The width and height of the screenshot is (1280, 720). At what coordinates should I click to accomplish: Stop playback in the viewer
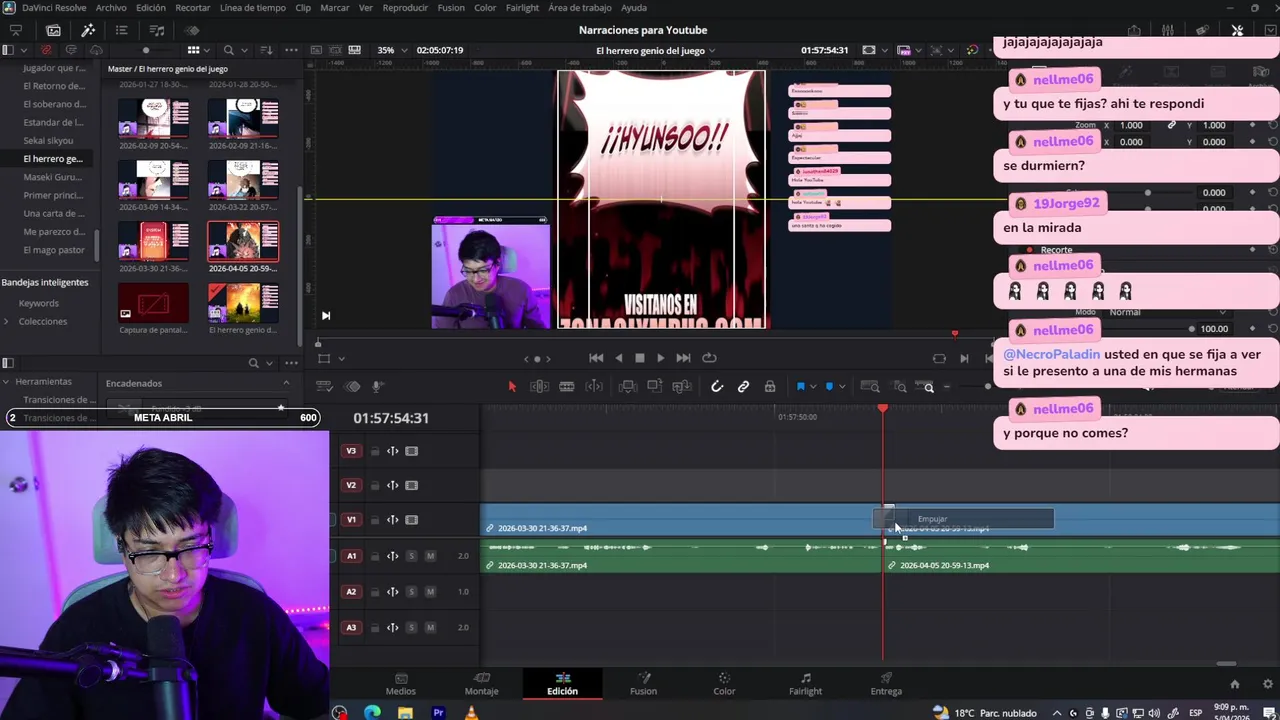point(640,358)
